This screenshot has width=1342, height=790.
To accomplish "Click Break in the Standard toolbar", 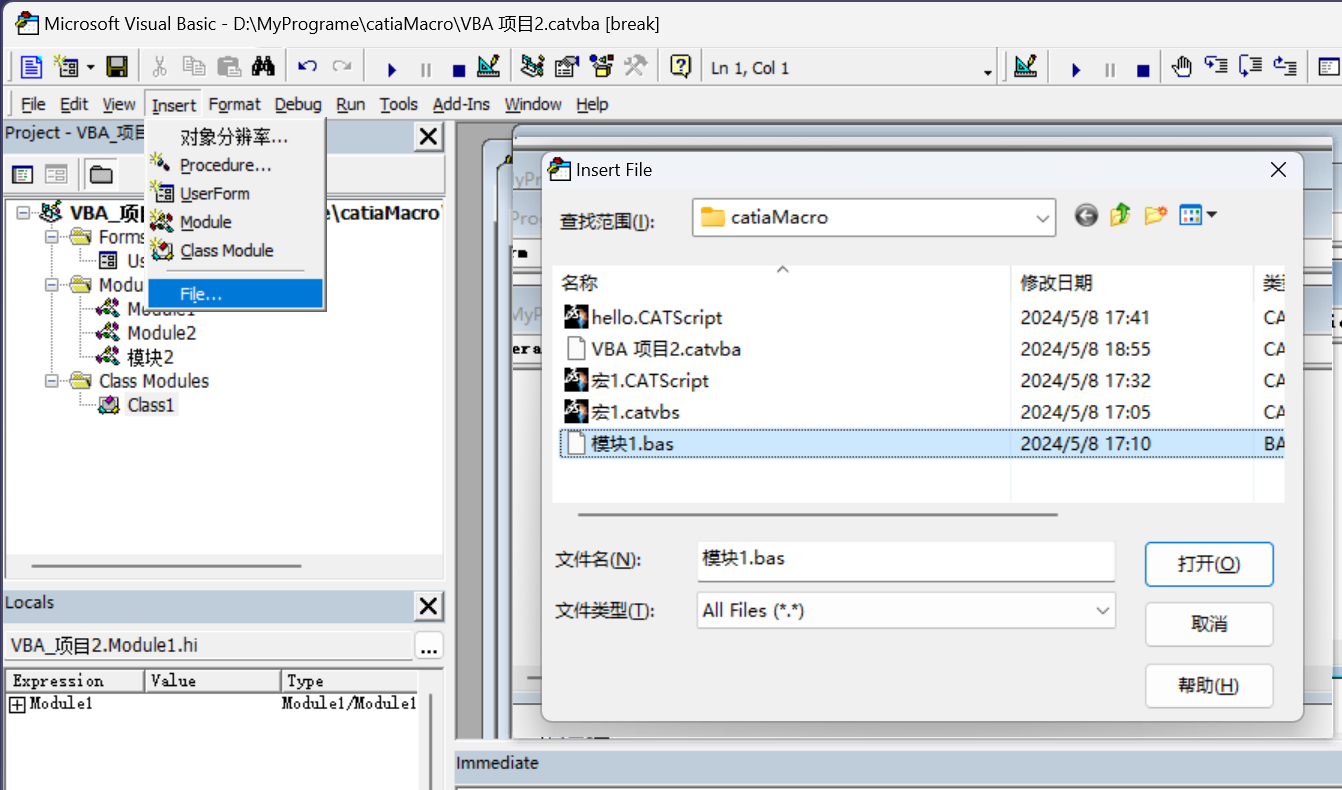I will point(426,69).
